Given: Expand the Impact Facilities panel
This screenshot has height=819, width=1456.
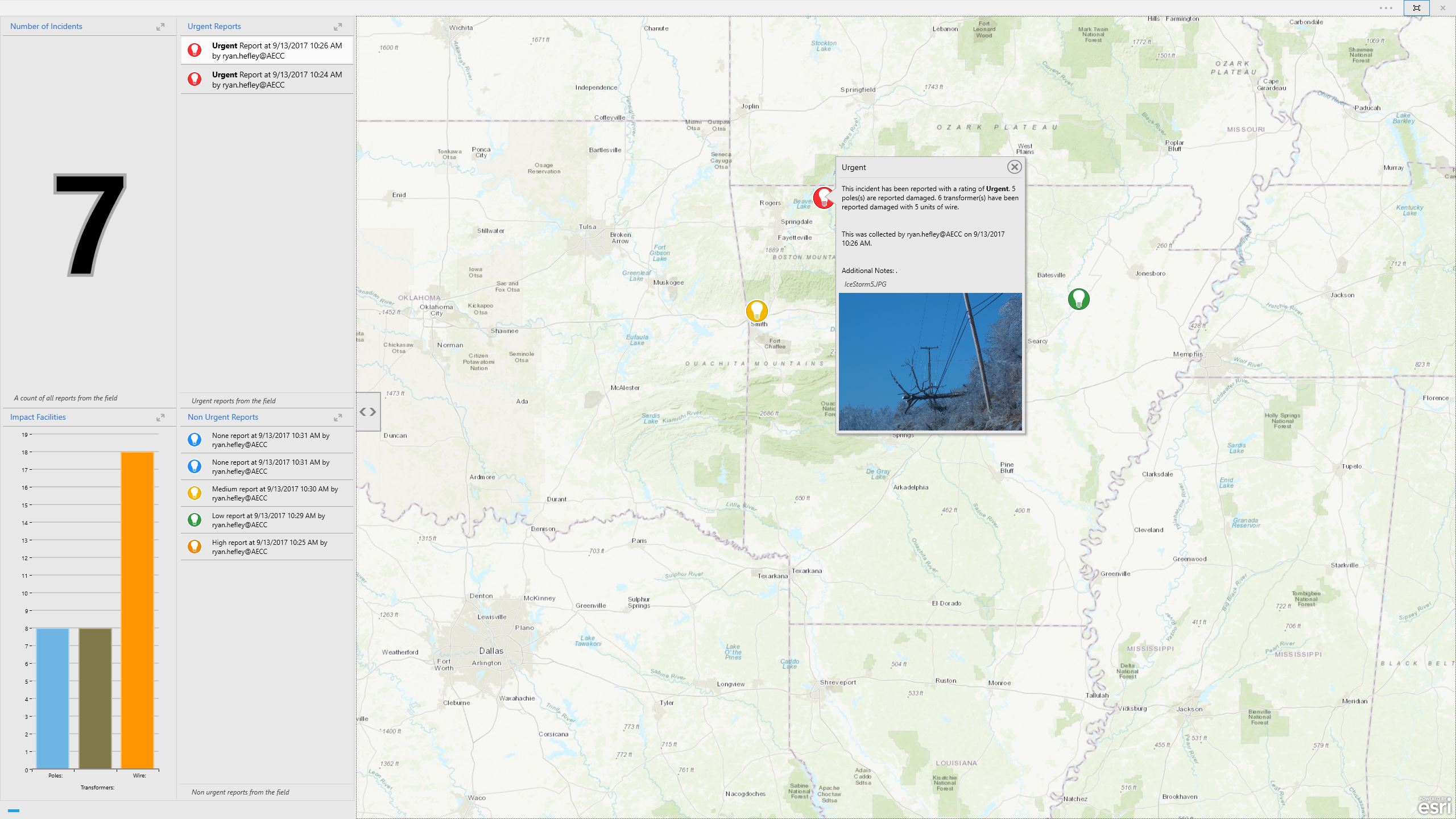Looking at the screenshot, I should pyautogui.click(x=160, y=417).
